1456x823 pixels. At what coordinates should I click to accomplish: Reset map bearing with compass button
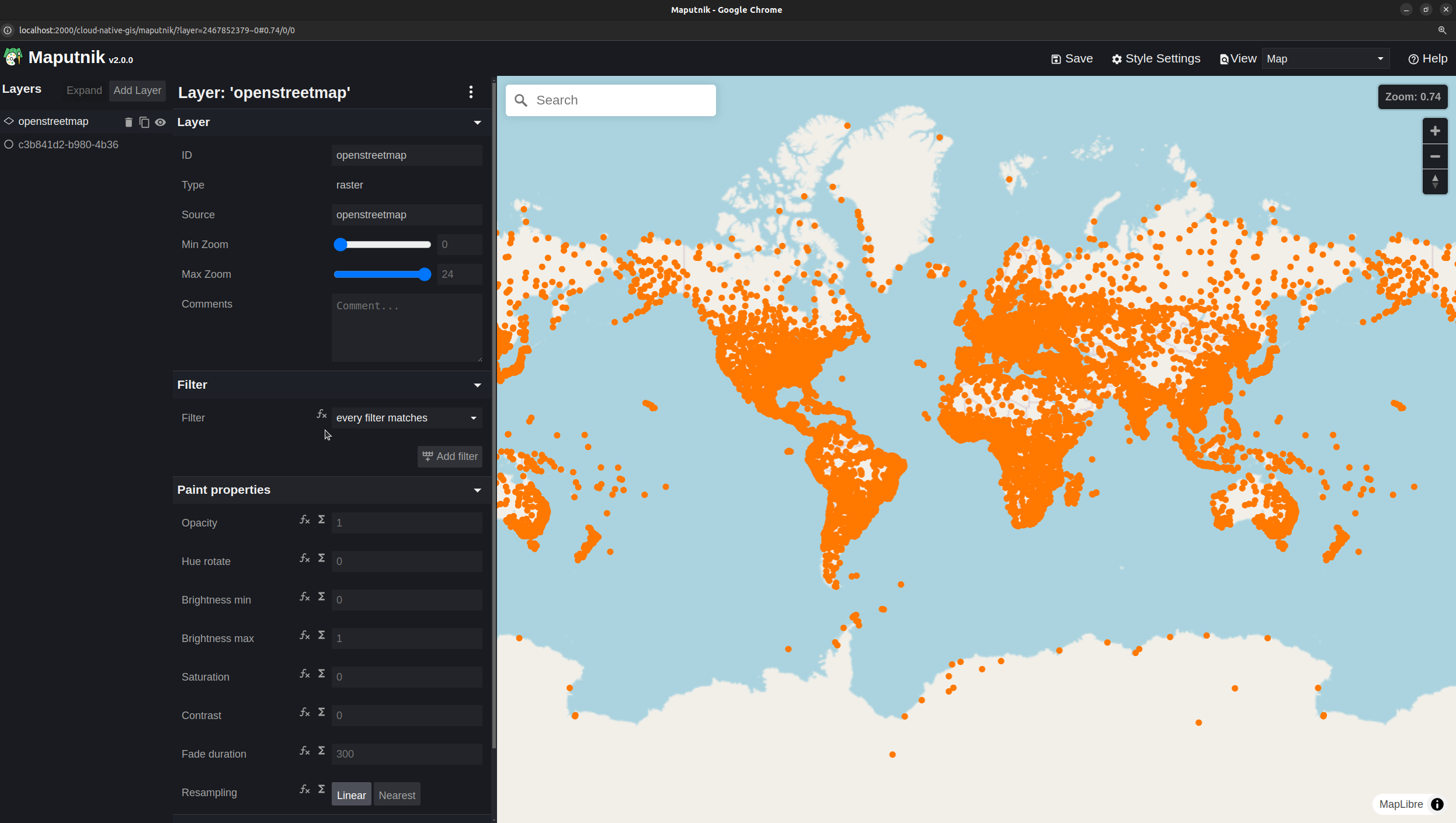(x=1435, y=182)
